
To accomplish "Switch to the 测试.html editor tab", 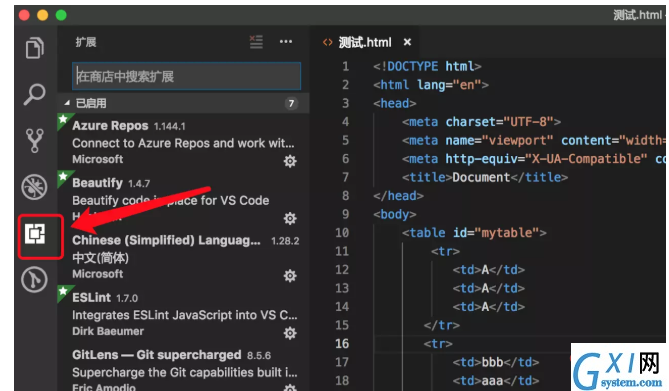I will (365, 42).
